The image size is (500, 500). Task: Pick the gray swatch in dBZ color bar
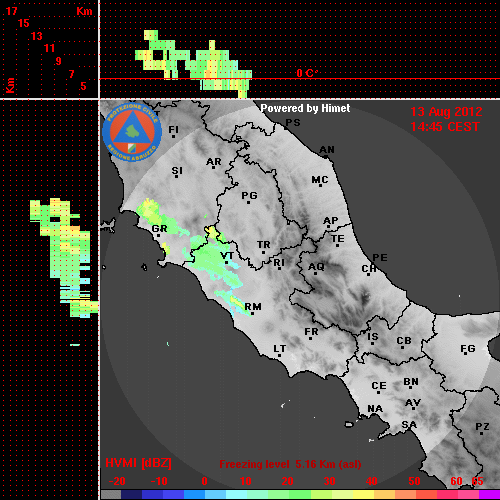tap(111, 494)
